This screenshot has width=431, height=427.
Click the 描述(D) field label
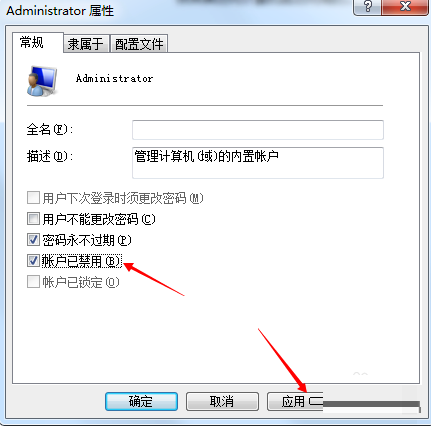pos(50,156)
